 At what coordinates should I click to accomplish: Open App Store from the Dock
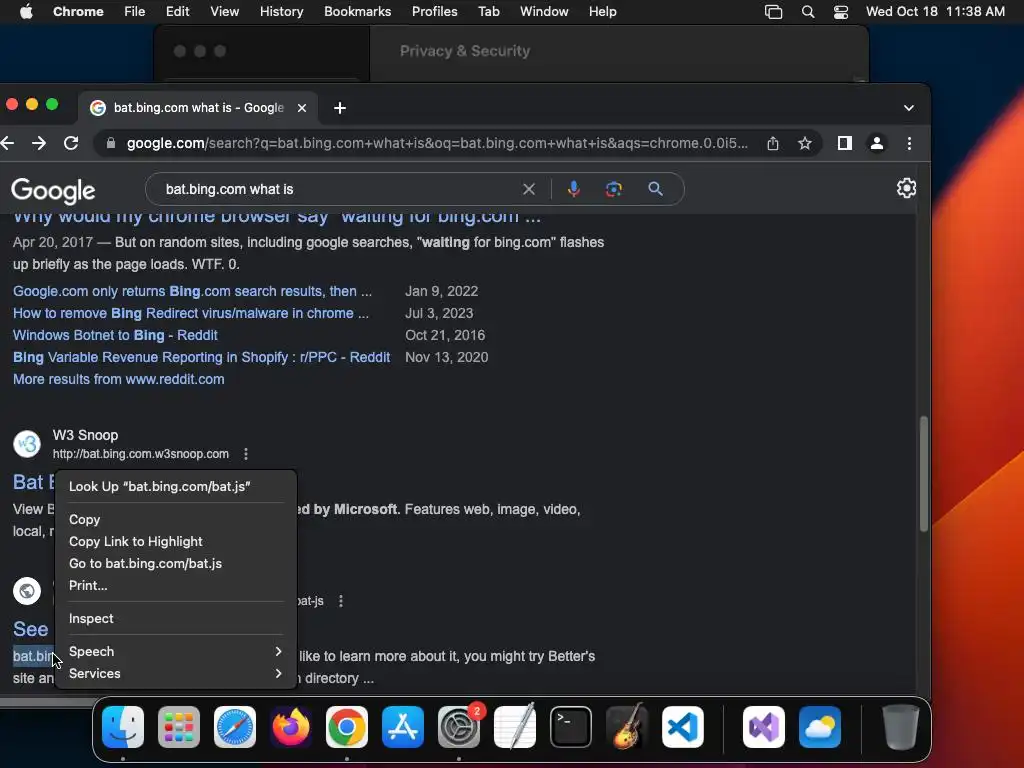pyautogui.click(x=403, y=727)
